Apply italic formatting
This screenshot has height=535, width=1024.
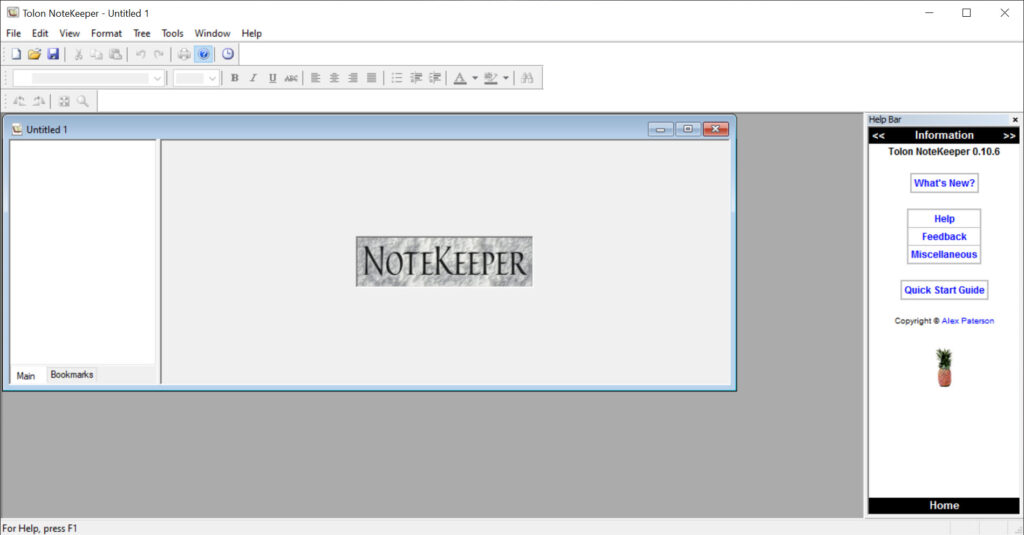click(253, 78)
